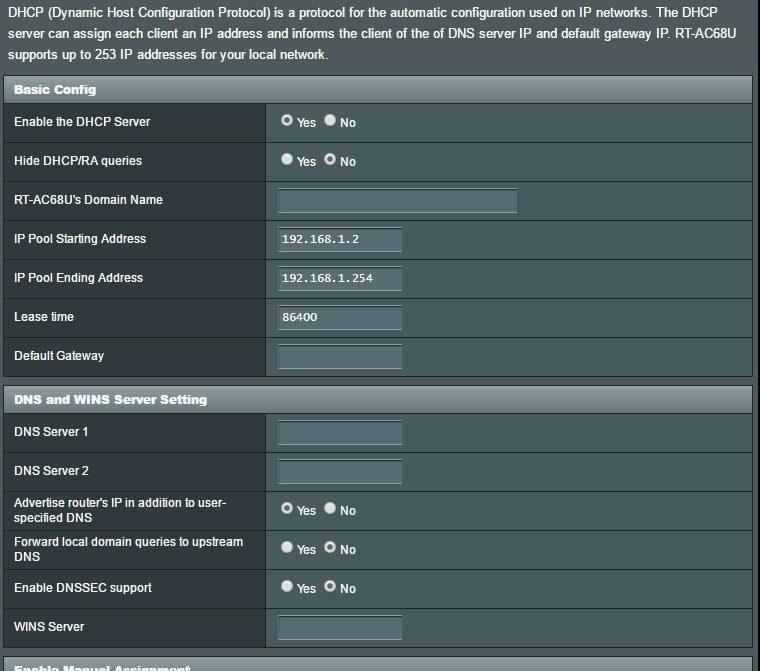Set Advertise router's IP to No
Screen dimensions: 760x671
330,509
